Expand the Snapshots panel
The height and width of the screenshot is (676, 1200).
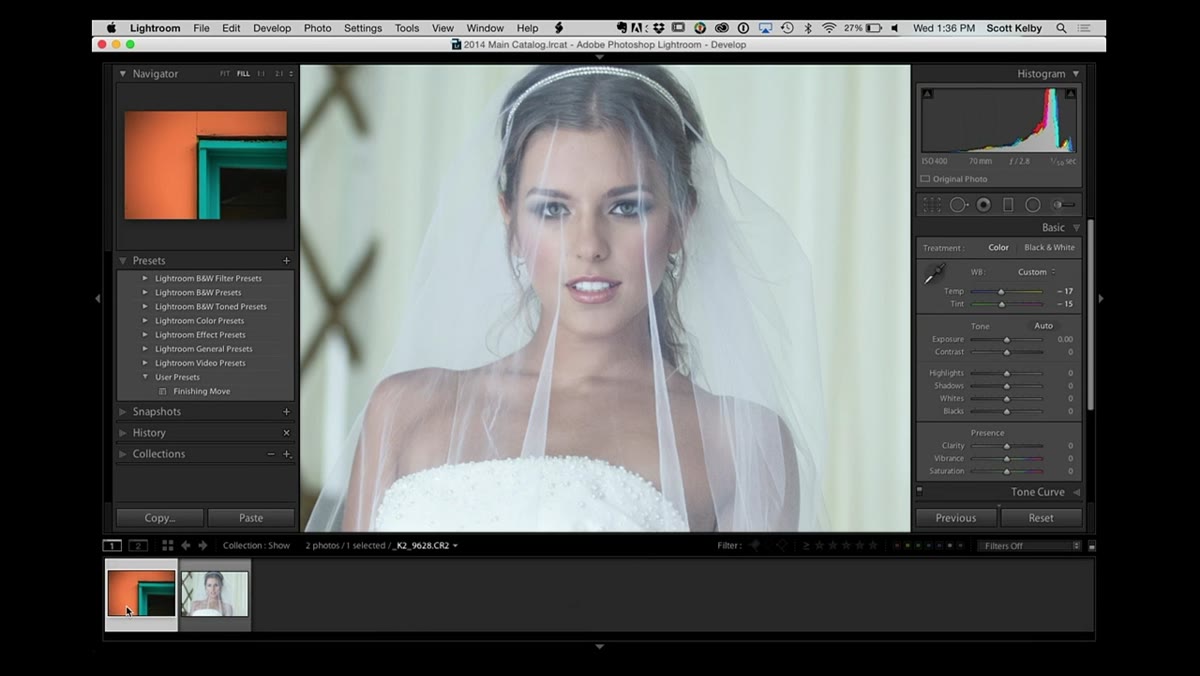click(123, 411)
